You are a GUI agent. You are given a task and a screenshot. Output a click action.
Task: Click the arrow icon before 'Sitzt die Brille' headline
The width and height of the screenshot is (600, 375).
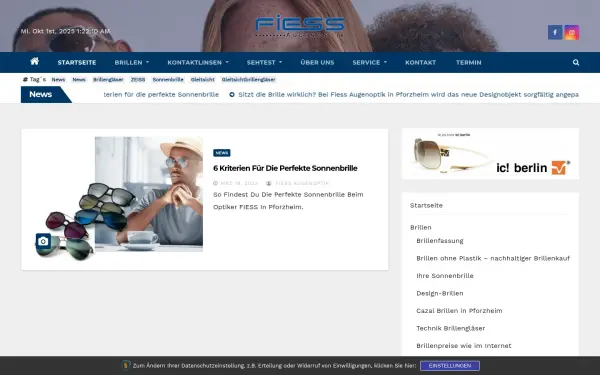pyautogui.click(x=232, y=95)
